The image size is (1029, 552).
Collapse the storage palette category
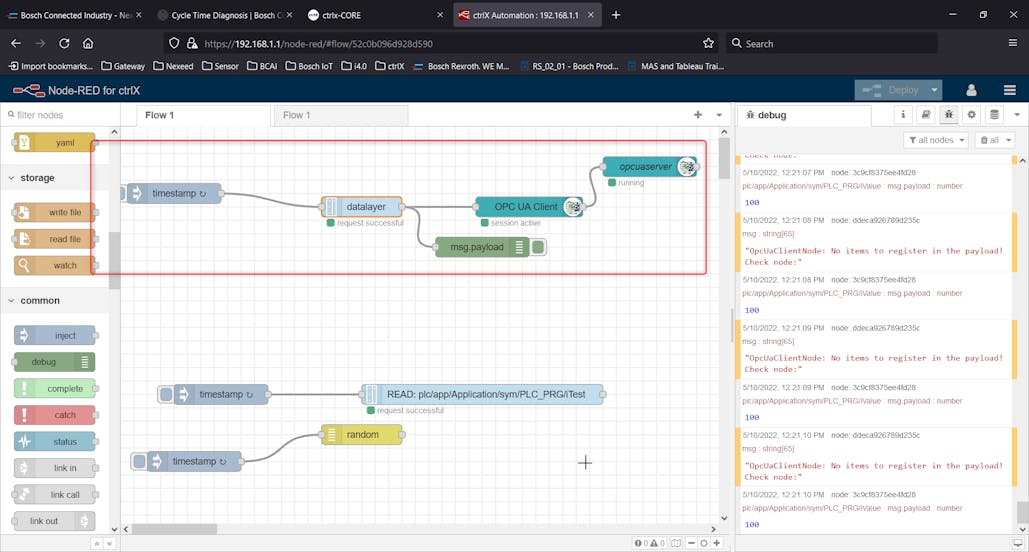coord(37,178)
